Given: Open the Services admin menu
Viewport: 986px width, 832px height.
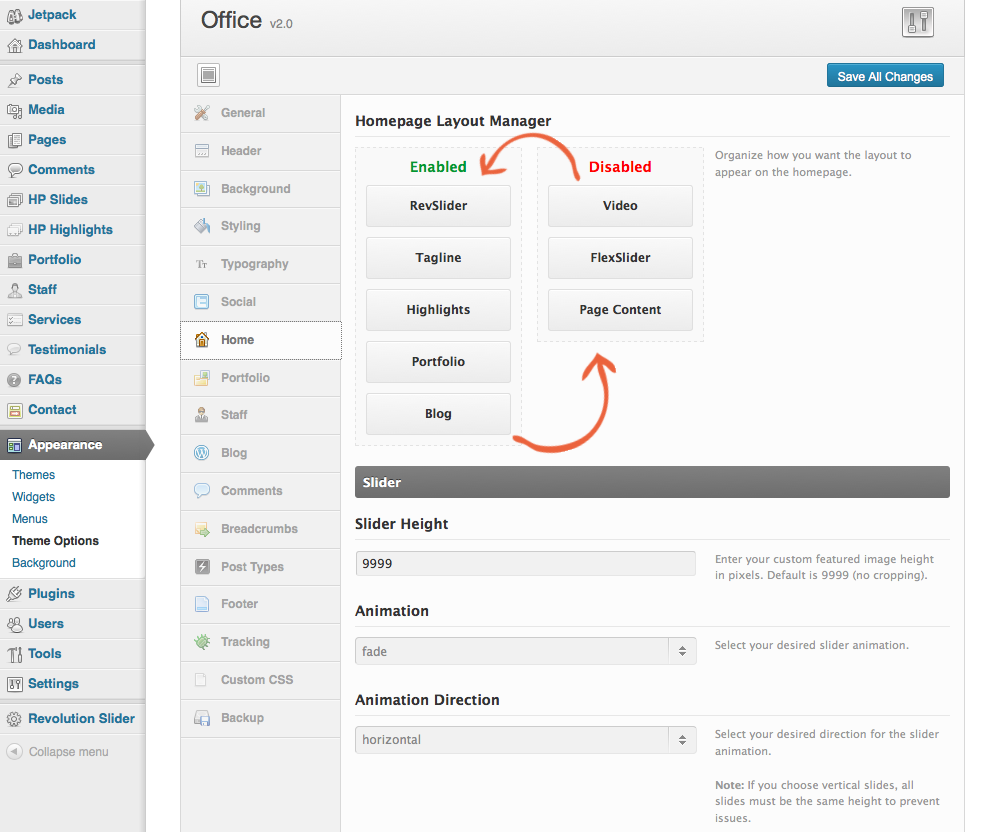Looking at the screenshot, I should [72, 319].
